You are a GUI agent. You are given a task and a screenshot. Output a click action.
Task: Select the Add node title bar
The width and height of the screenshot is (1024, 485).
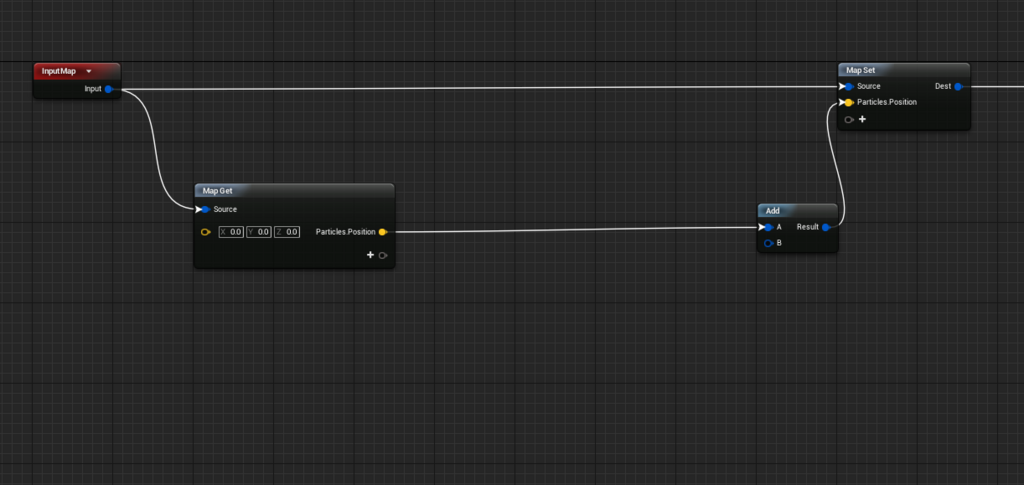(797, 210)
